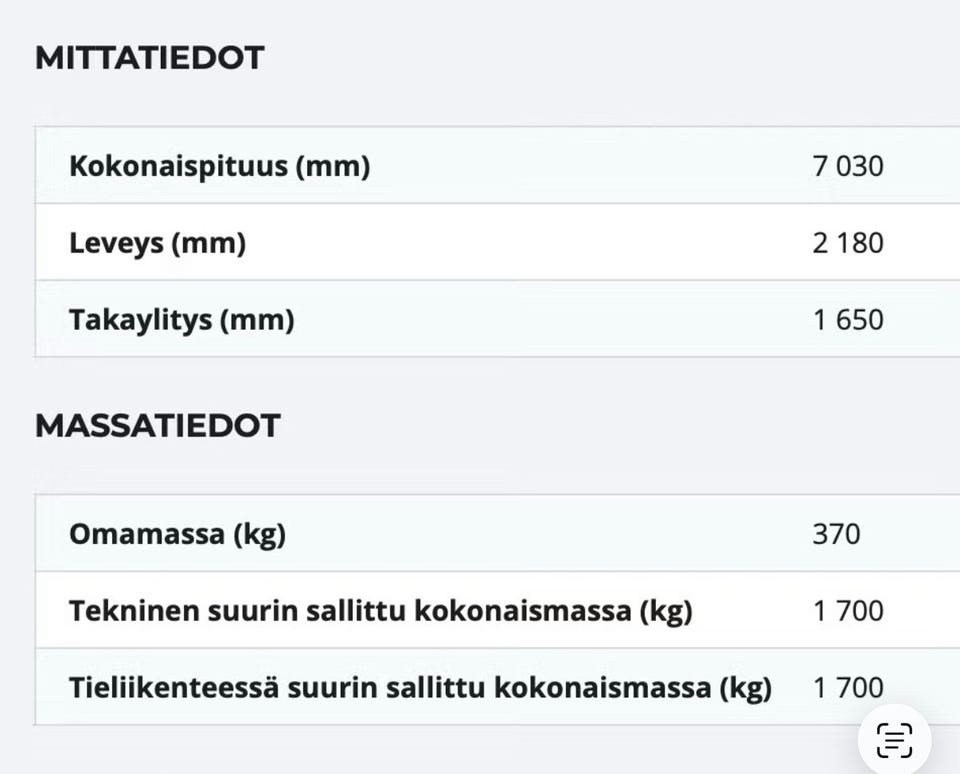Select the Kokonaispituus (mm) row label
This screenshot has height=774, width=960.
pos(219,166)
